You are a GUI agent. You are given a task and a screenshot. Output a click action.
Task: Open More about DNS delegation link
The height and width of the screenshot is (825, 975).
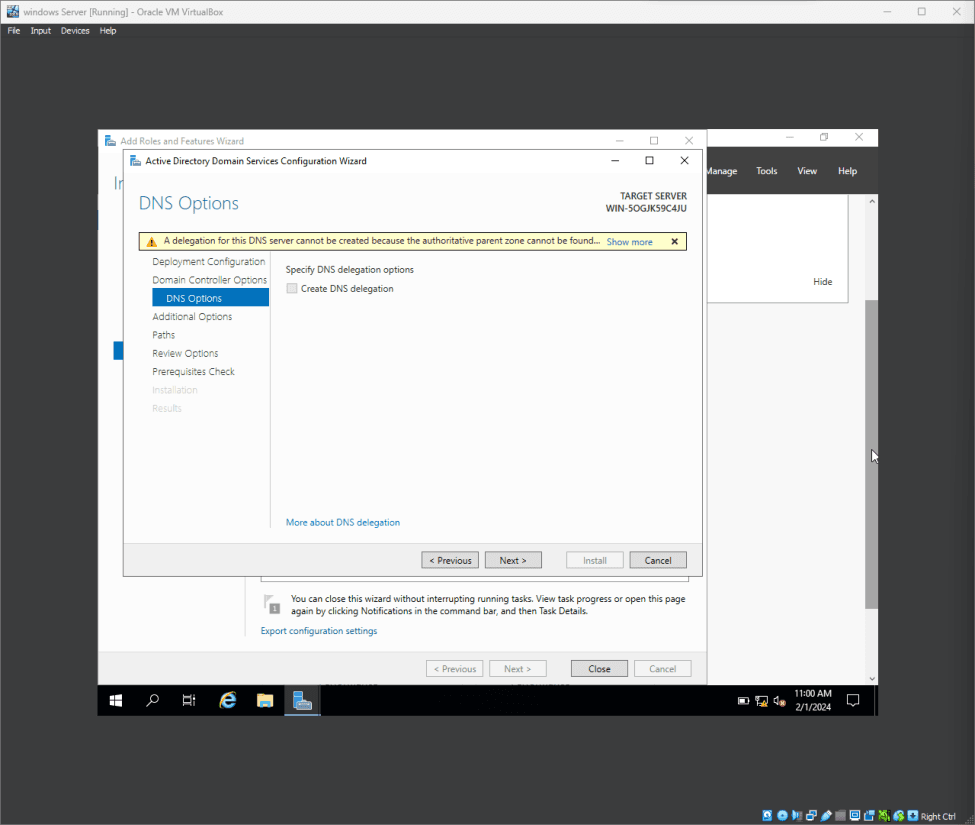pos(343,522)
